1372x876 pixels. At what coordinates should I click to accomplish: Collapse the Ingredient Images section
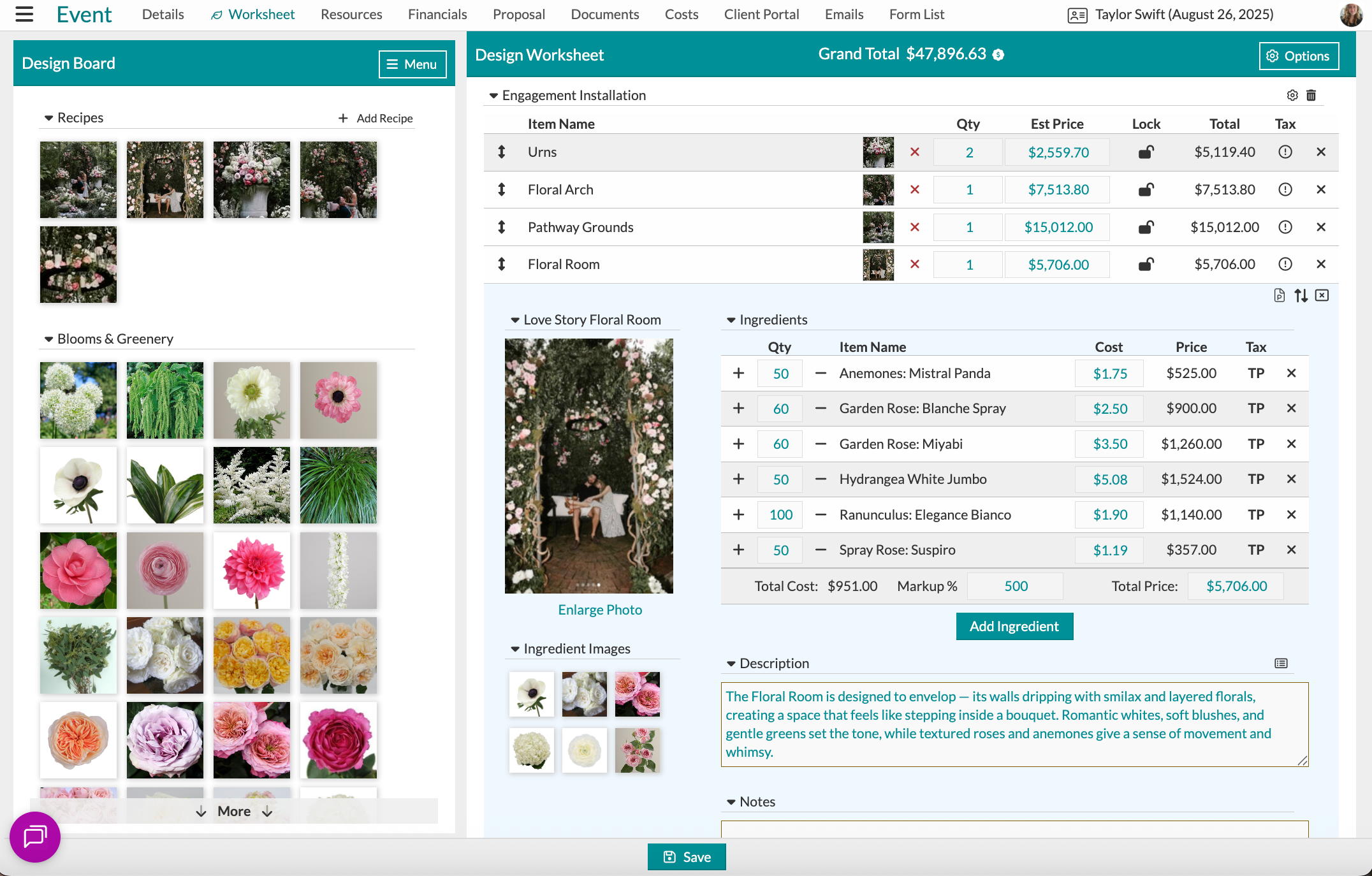(514, 649)
